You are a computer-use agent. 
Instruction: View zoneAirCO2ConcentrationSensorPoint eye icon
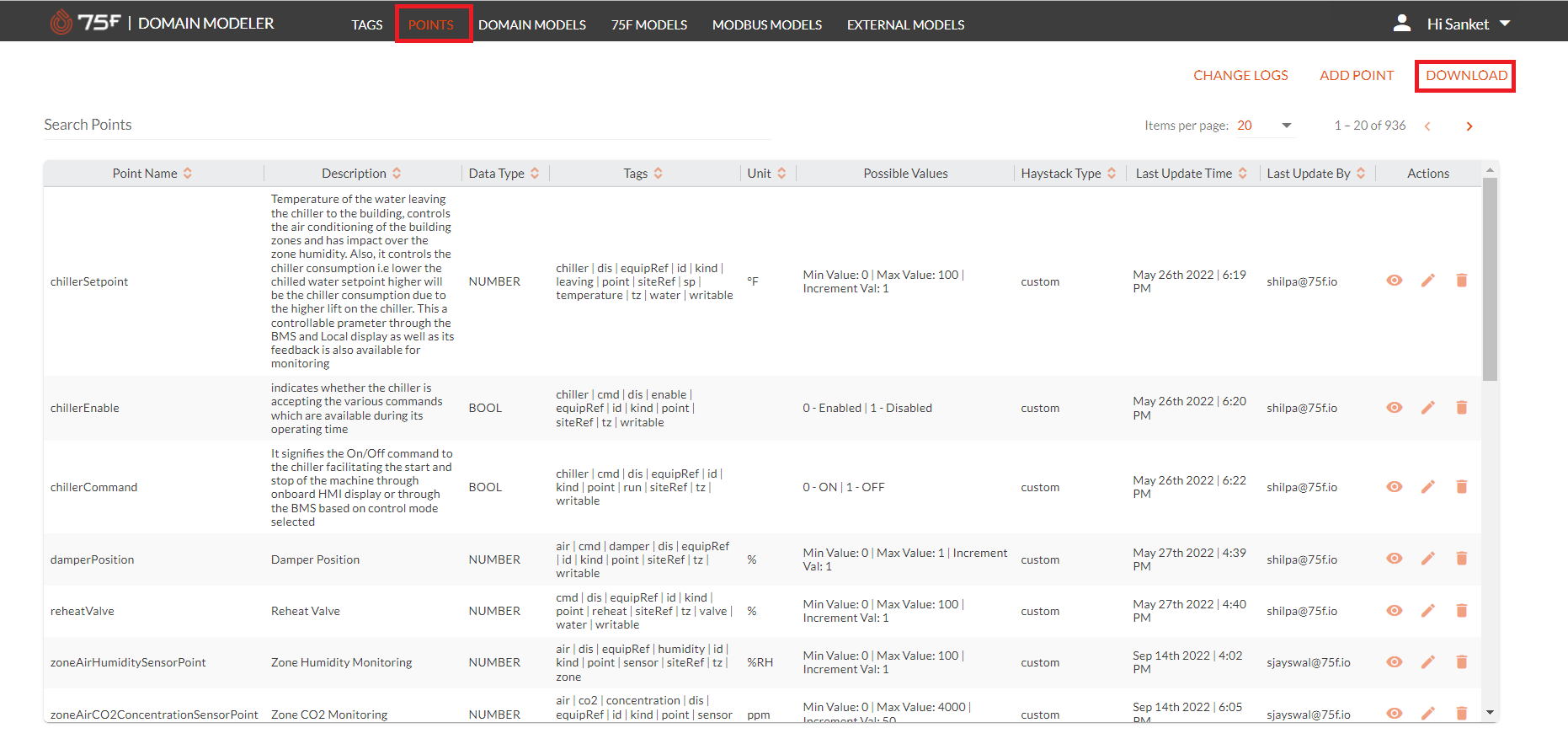[1395, 714]
